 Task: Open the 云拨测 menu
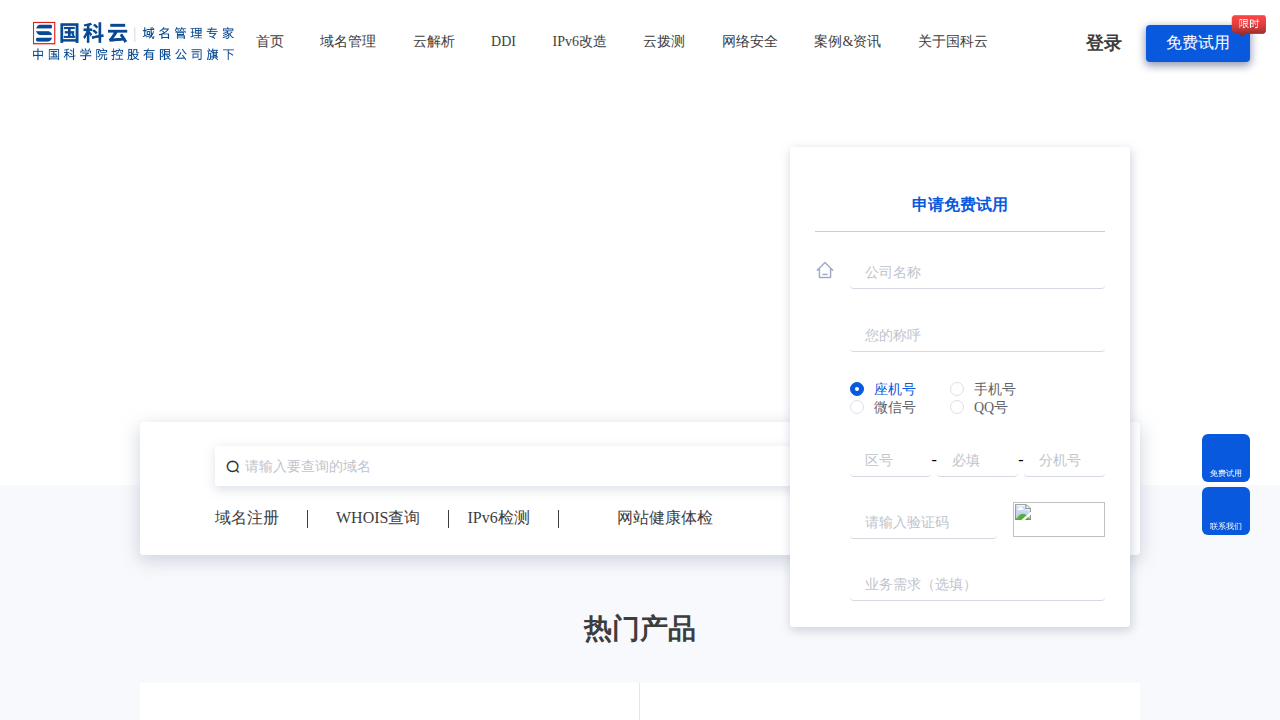click(664, 41)
